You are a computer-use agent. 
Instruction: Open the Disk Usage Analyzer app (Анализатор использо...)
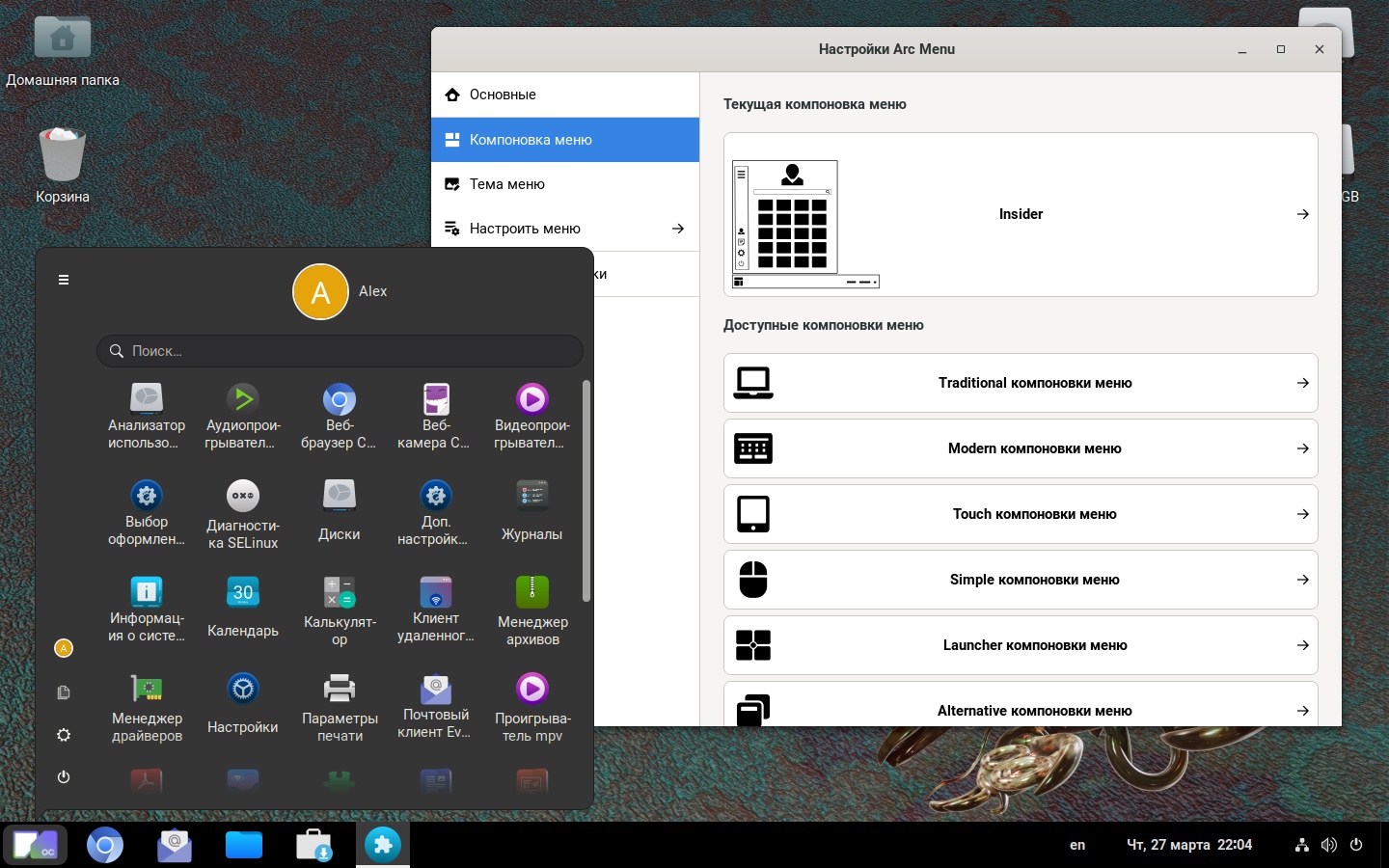147,417
